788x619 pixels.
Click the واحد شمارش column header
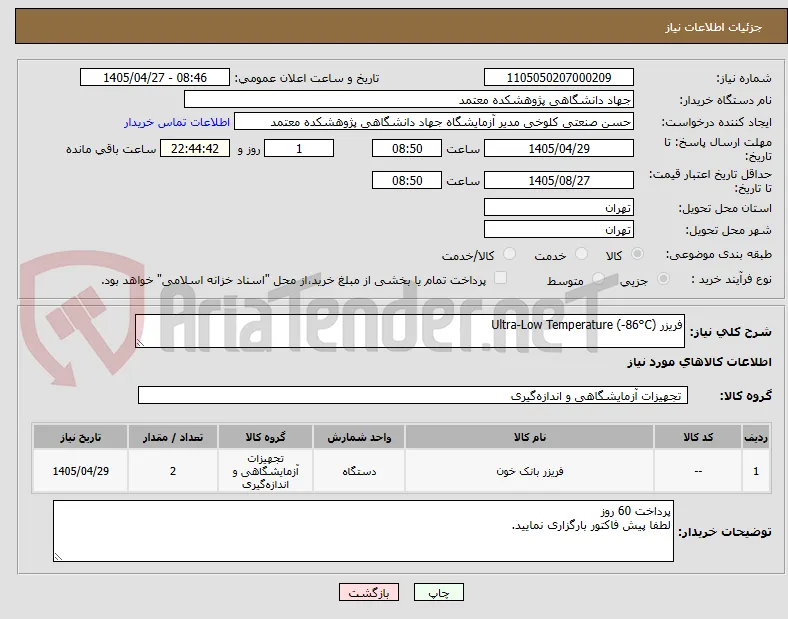[359, 437]
